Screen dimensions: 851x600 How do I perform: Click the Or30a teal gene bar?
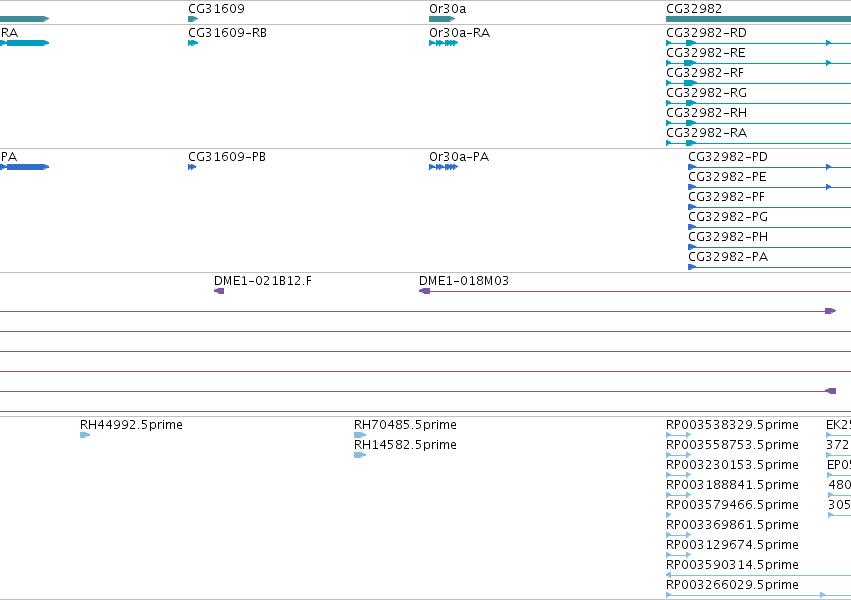pos(442,19)
